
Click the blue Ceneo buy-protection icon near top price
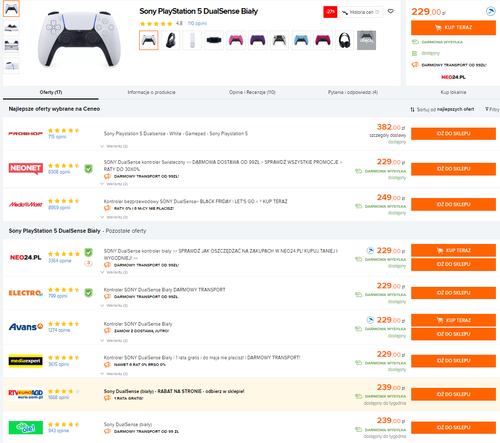pyautogui.click(x=491, y=12)
